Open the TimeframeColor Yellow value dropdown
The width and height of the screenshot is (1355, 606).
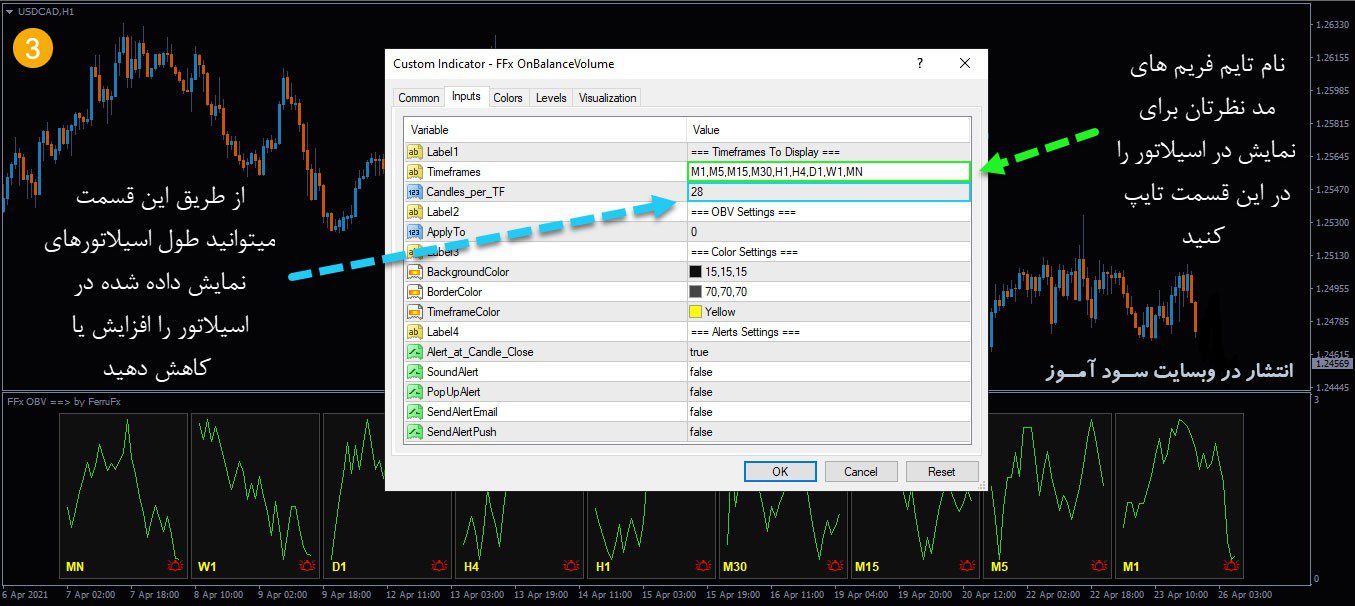coord(828,312)
